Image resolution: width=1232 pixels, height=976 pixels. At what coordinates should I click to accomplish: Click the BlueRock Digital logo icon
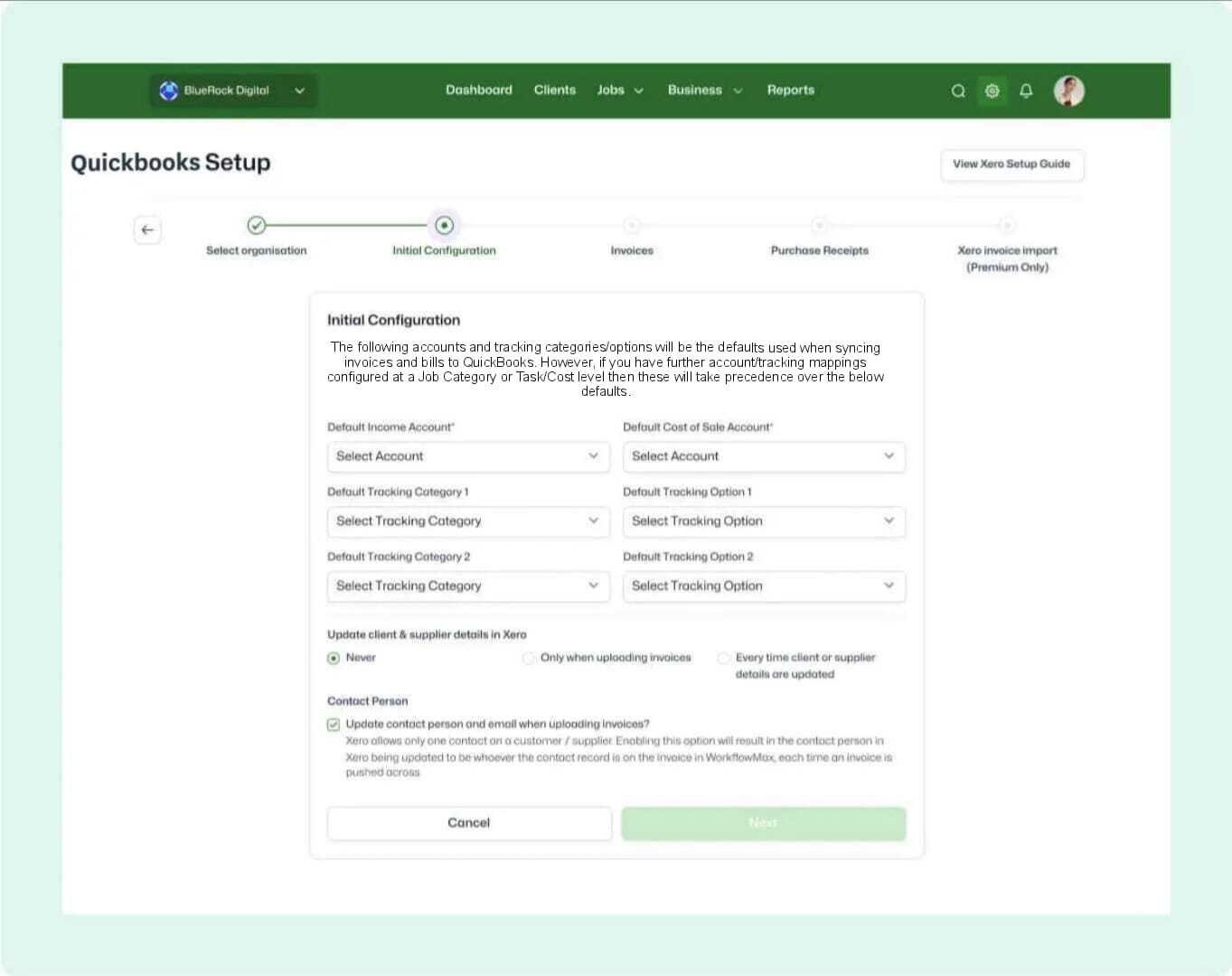click(168, 90)
